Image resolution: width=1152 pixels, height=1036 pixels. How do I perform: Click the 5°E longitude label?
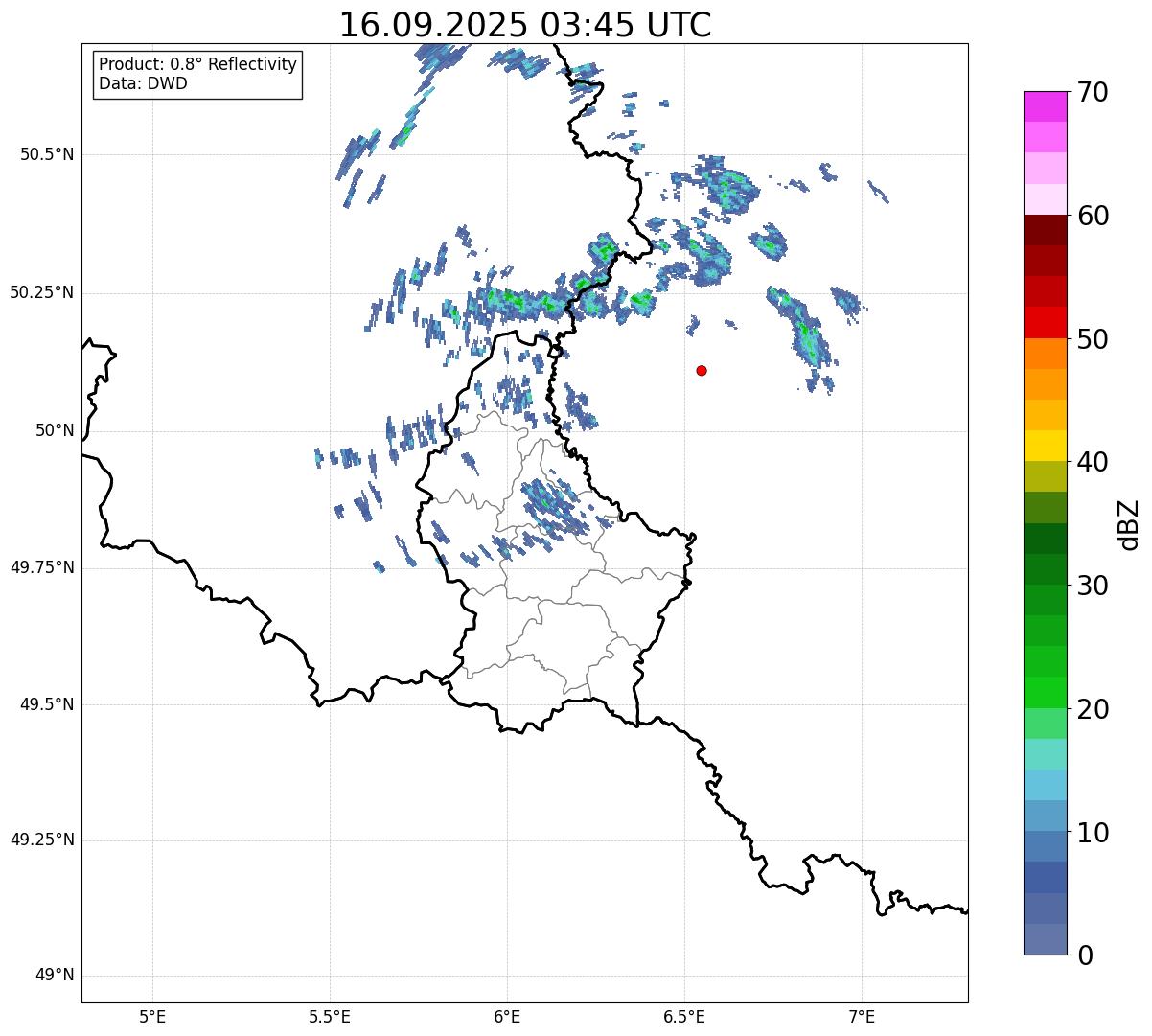pos(152,1017)
